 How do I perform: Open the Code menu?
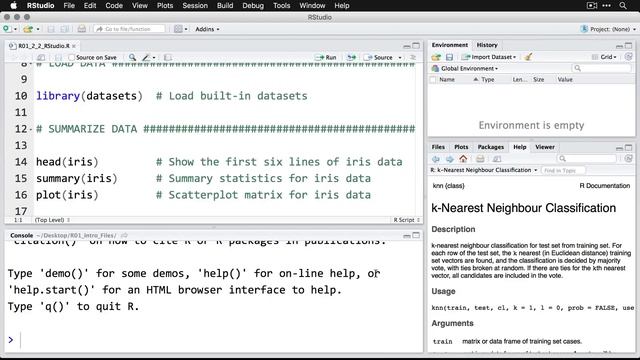[114, 6]
